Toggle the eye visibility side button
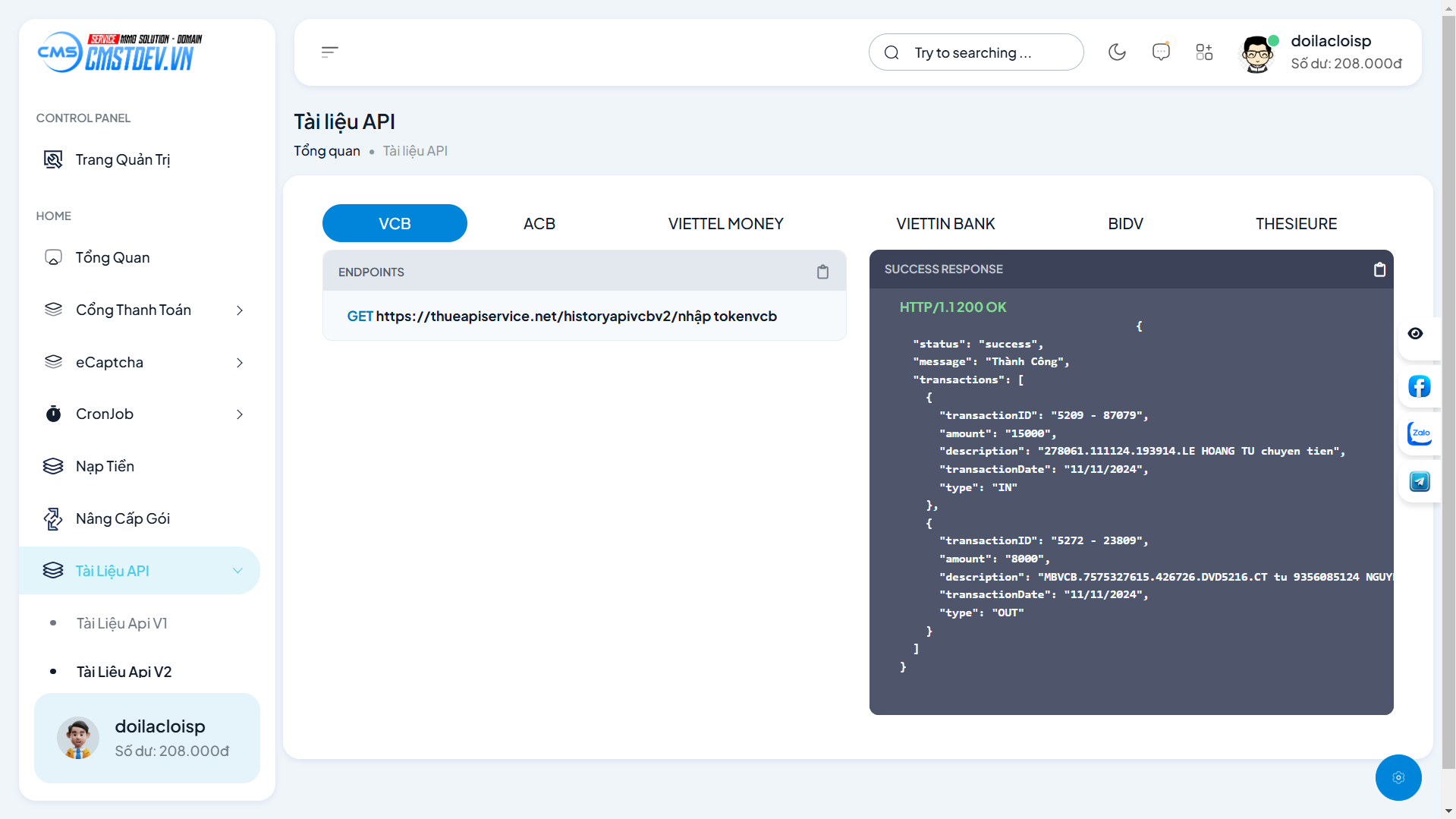 pos(1415,334)
